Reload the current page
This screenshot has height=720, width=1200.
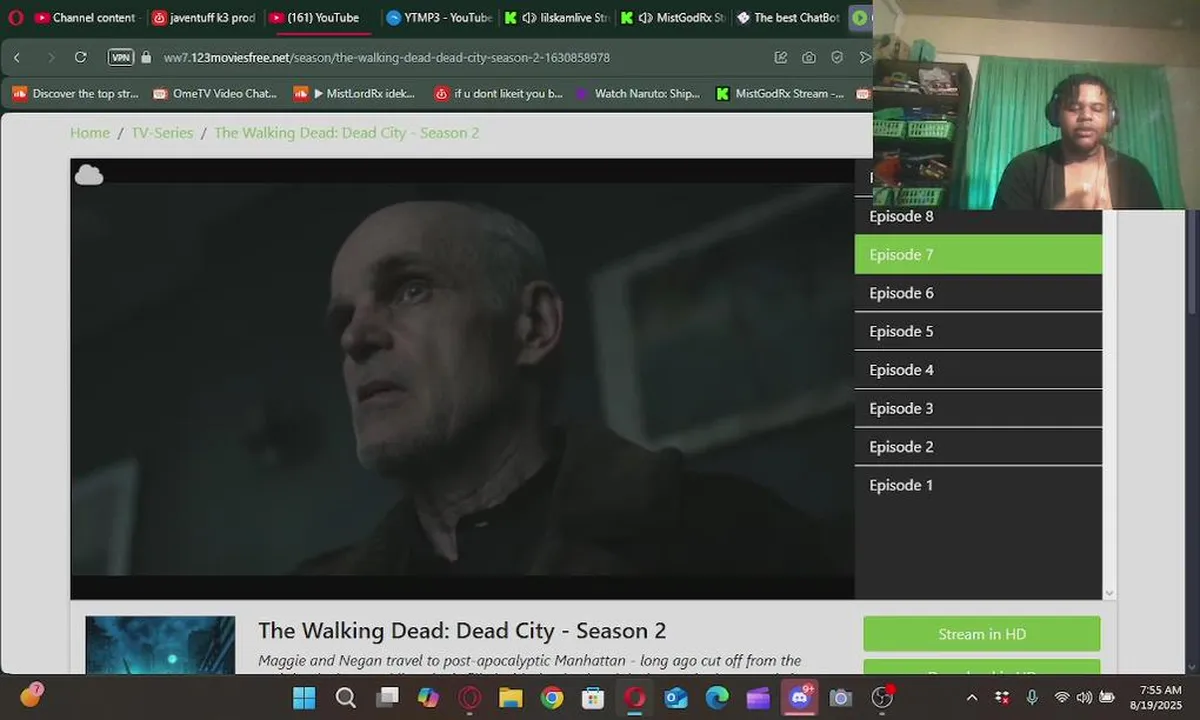81,58
